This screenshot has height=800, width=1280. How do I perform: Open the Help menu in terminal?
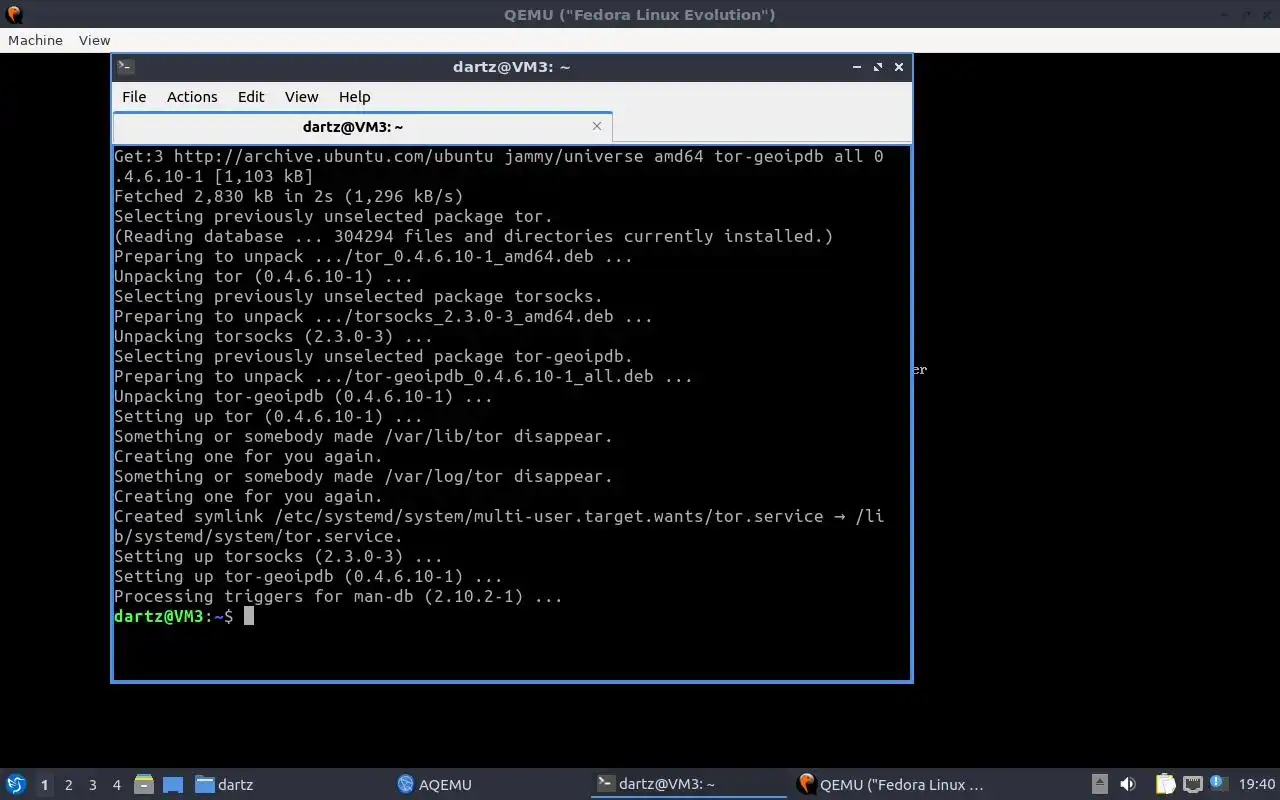(355, 97)
